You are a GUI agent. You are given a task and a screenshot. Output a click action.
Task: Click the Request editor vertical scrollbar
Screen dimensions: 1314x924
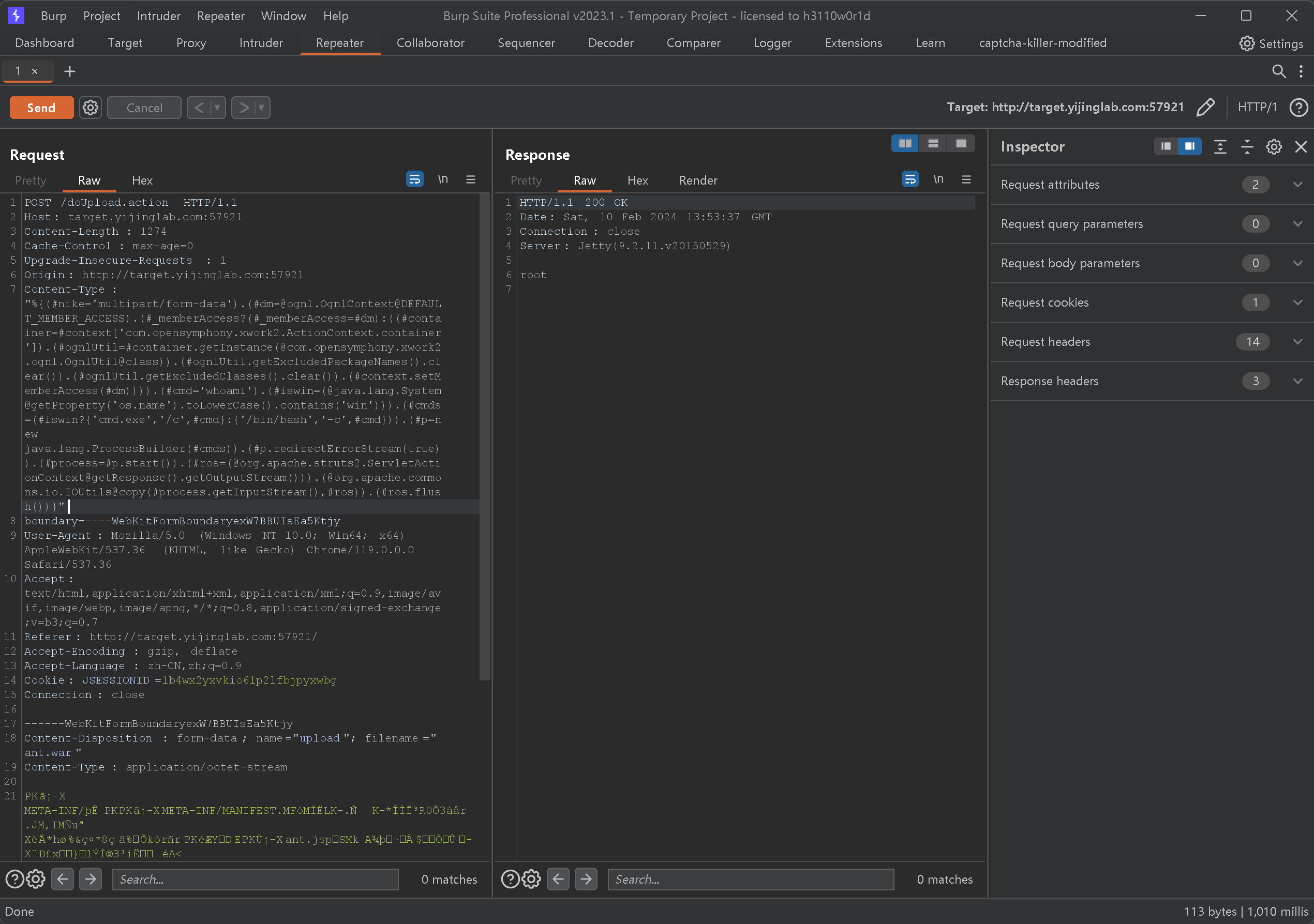click(x=485, y=435)
